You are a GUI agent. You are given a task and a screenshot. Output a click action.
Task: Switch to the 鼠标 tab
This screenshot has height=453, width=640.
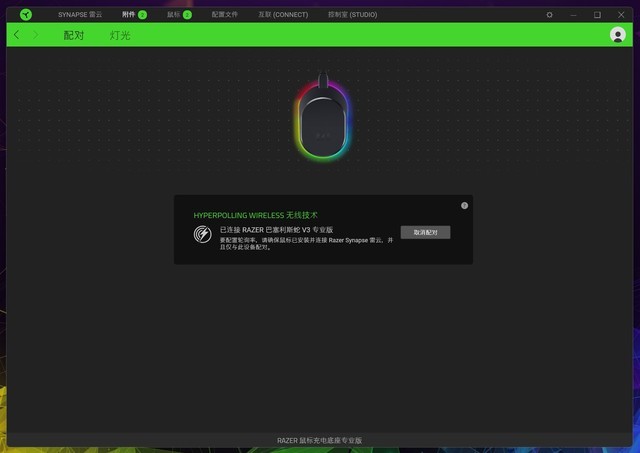click(173, 15)
